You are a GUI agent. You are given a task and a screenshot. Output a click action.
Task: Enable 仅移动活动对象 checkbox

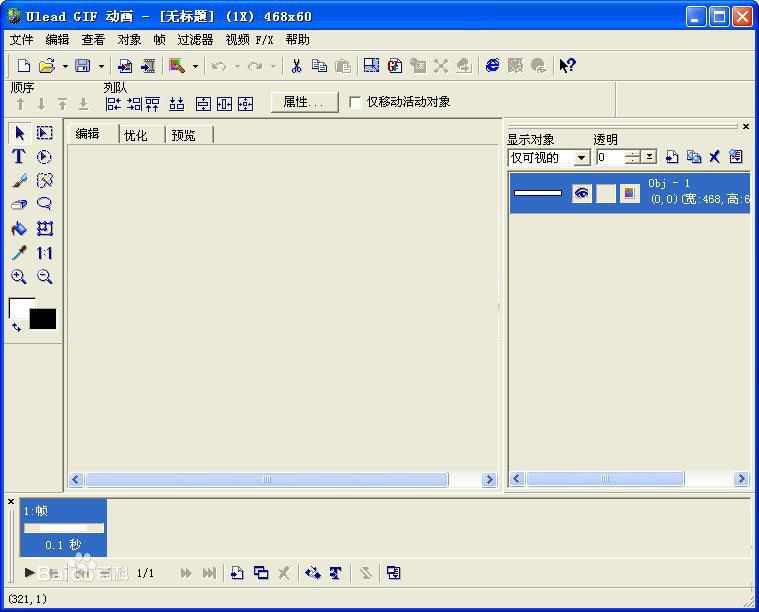pyautogui.click(x=355, y=102)
